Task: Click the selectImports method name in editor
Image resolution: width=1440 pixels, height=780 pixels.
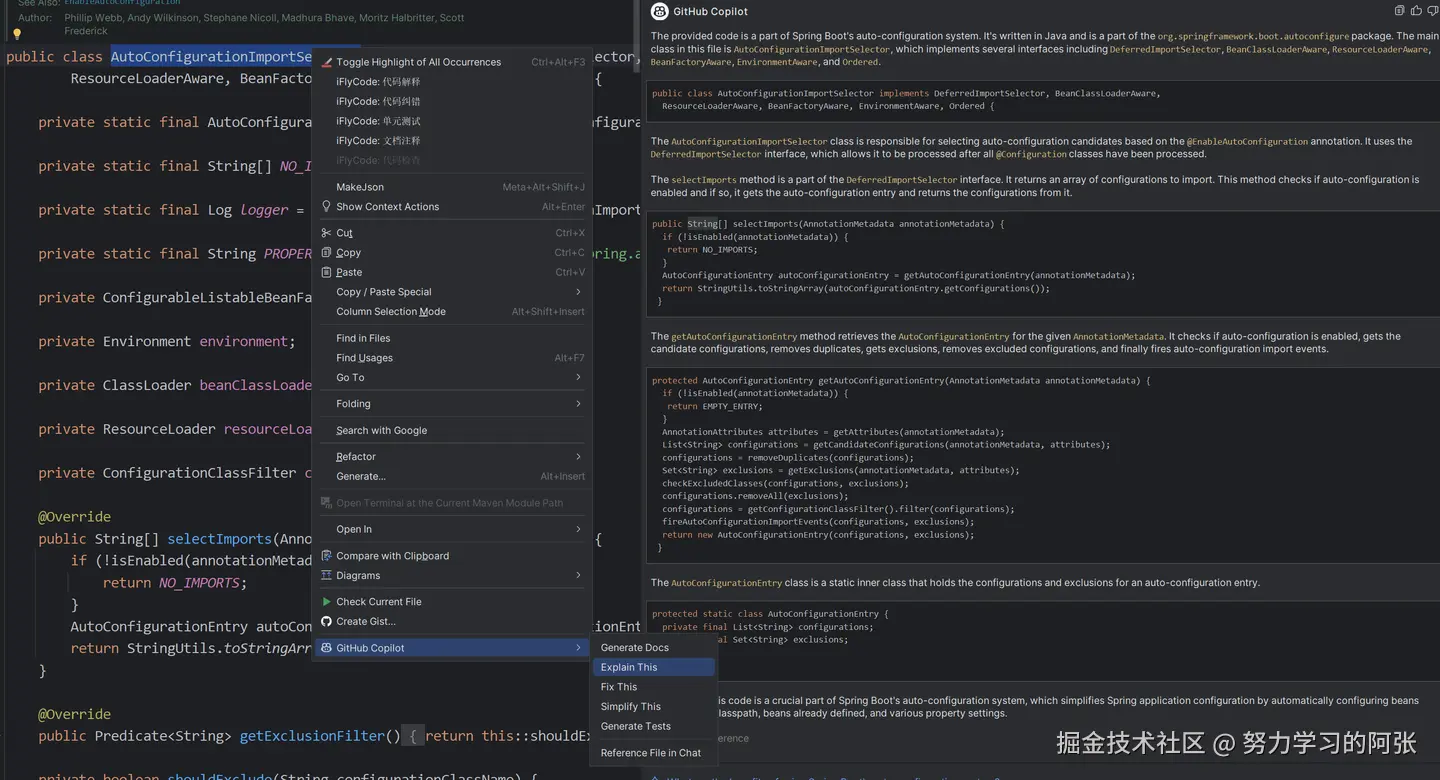Action: tap(219, 539)
